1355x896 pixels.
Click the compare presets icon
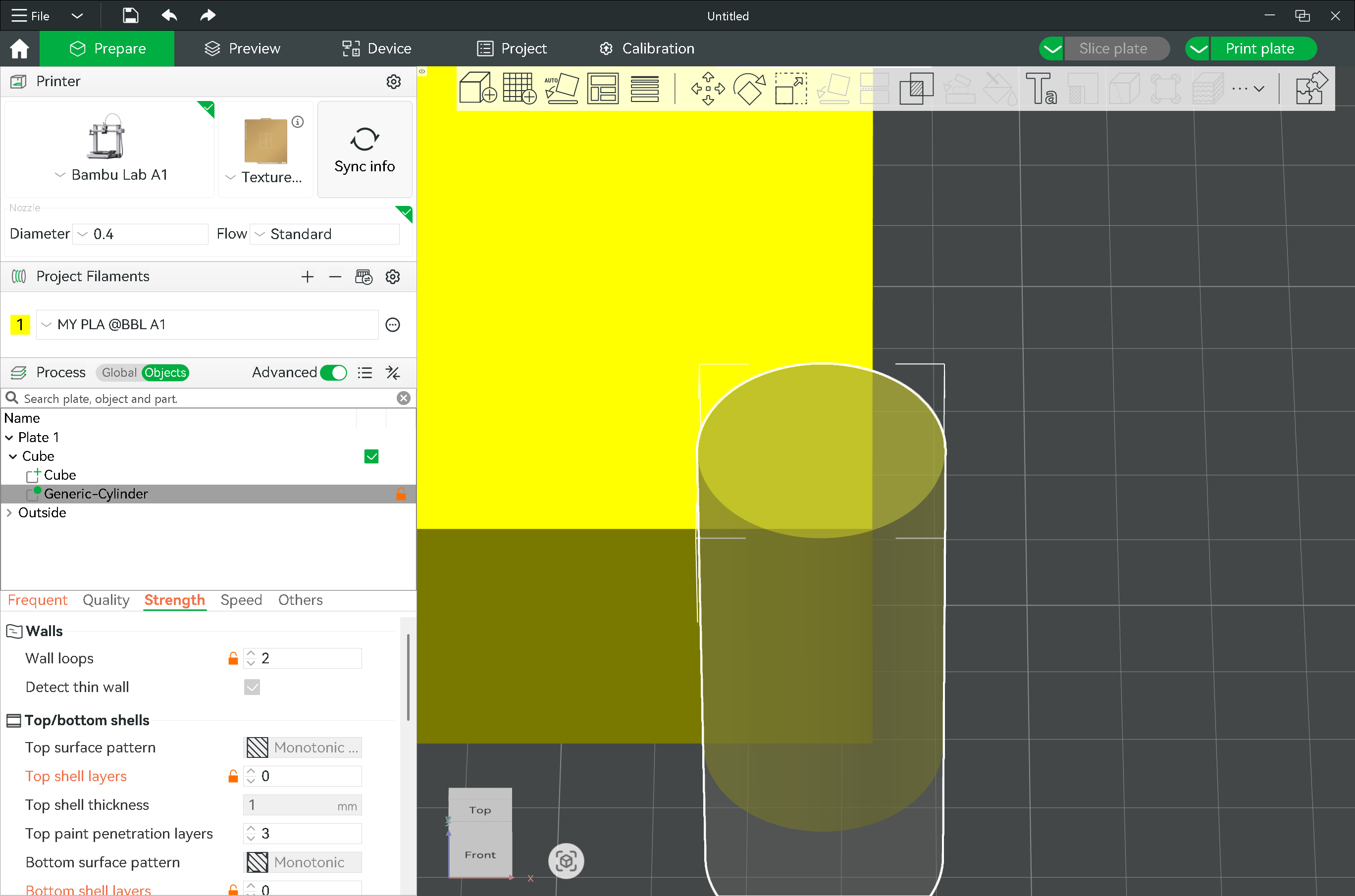coord(393,373)
